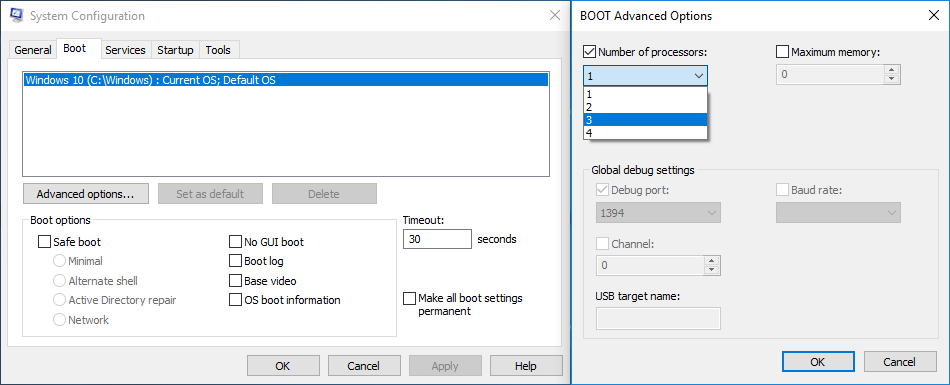Confirm BOOT Advanced Options with OK
950x385 pixels.
(818, 362)
